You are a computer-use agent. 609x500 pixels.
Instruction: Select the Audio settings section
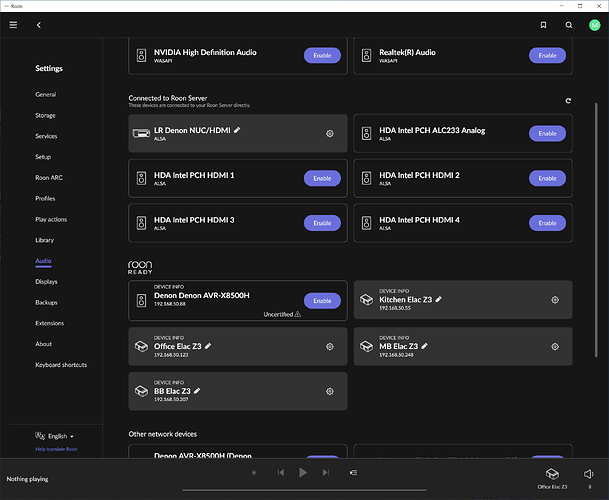click(x=43, y=261)
